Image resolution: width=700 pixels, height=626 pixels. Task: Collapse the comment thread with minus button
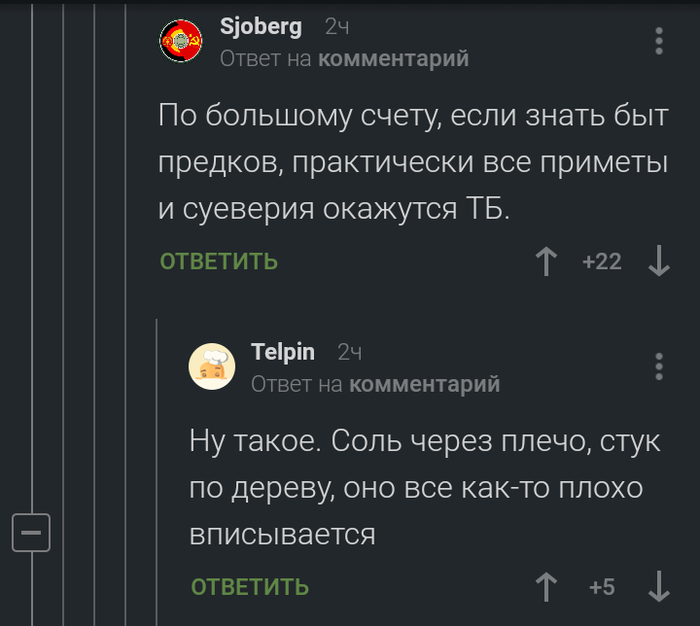pyautogui.click(x=31, y=532)
